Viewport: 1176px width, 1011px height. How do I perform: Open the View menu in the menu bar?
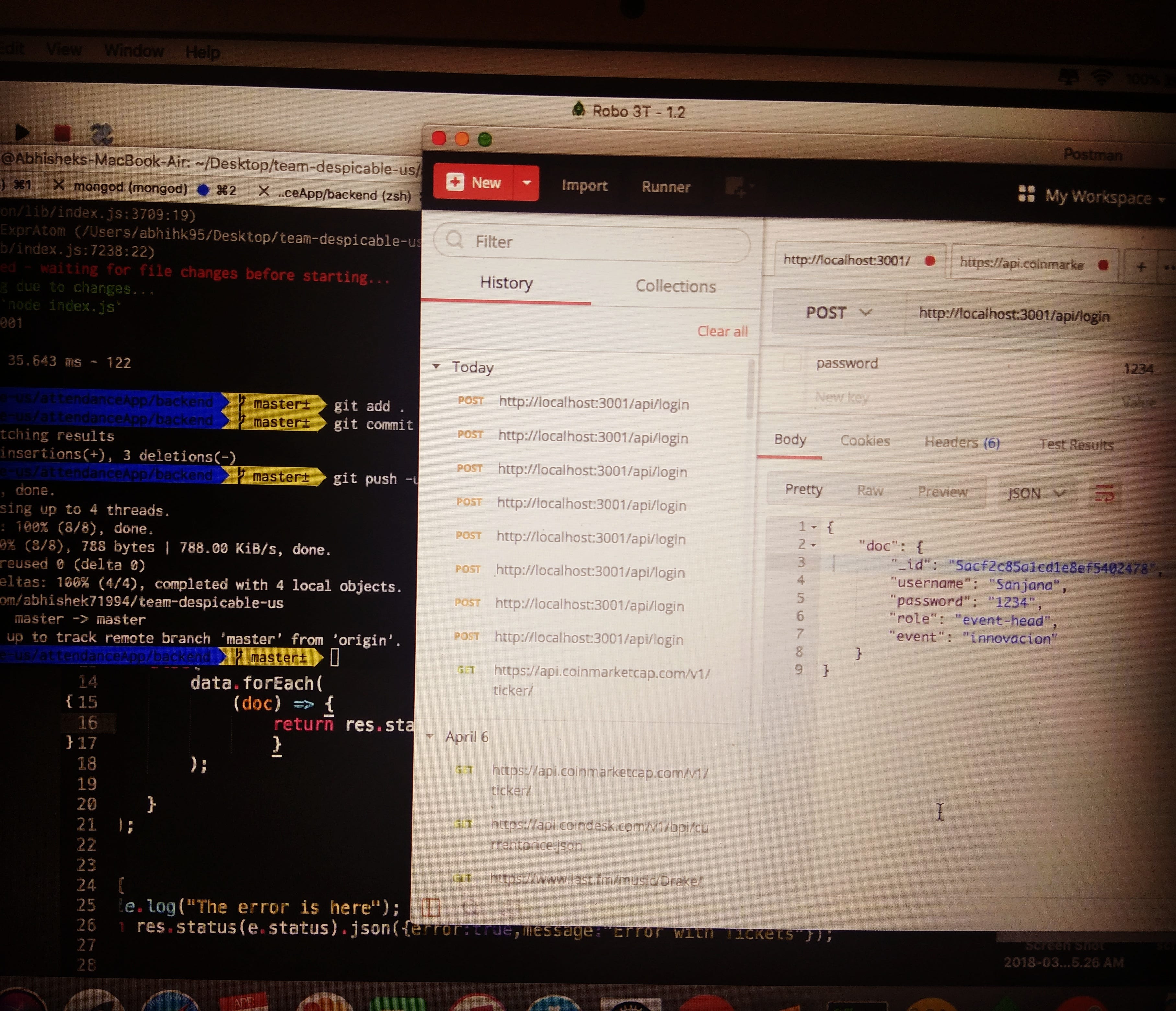coord(64,49)
